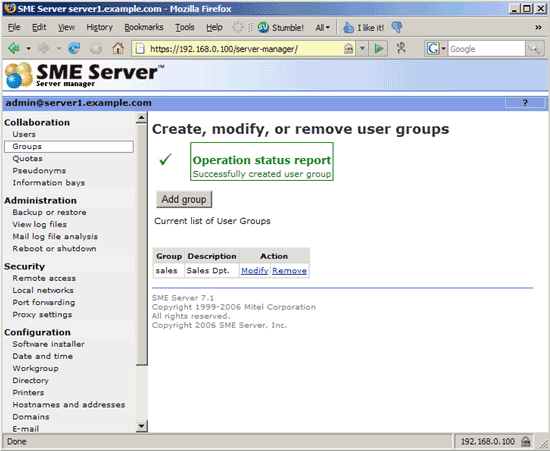The width and height of the screenshot is (550, 451).
Task: Click the thumbs-down dislike icon
Action: click(x=397, y=27)
